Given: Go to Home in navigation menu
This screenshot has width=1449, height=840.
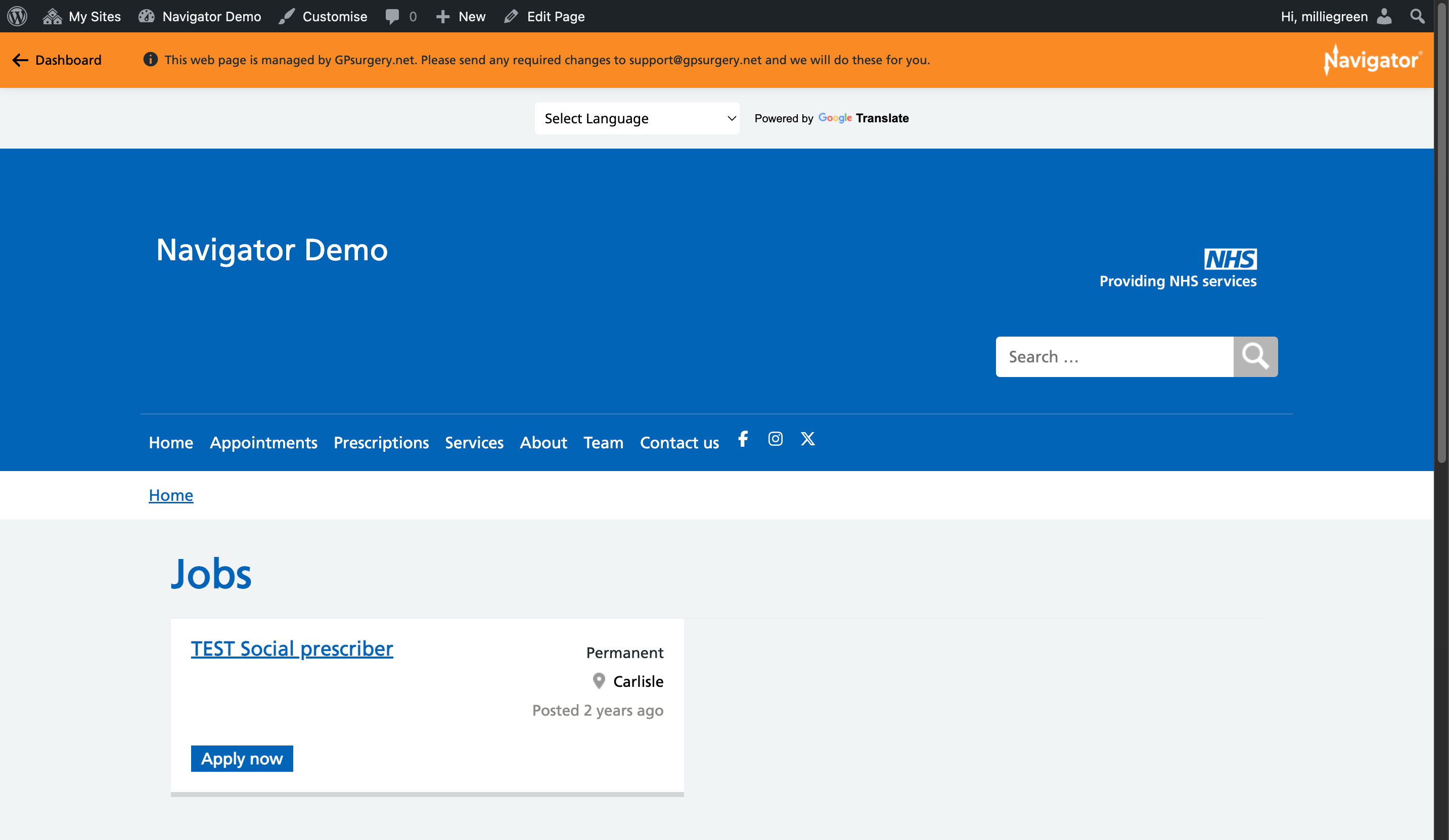Looking at the screenshot, I should [171, 442].
